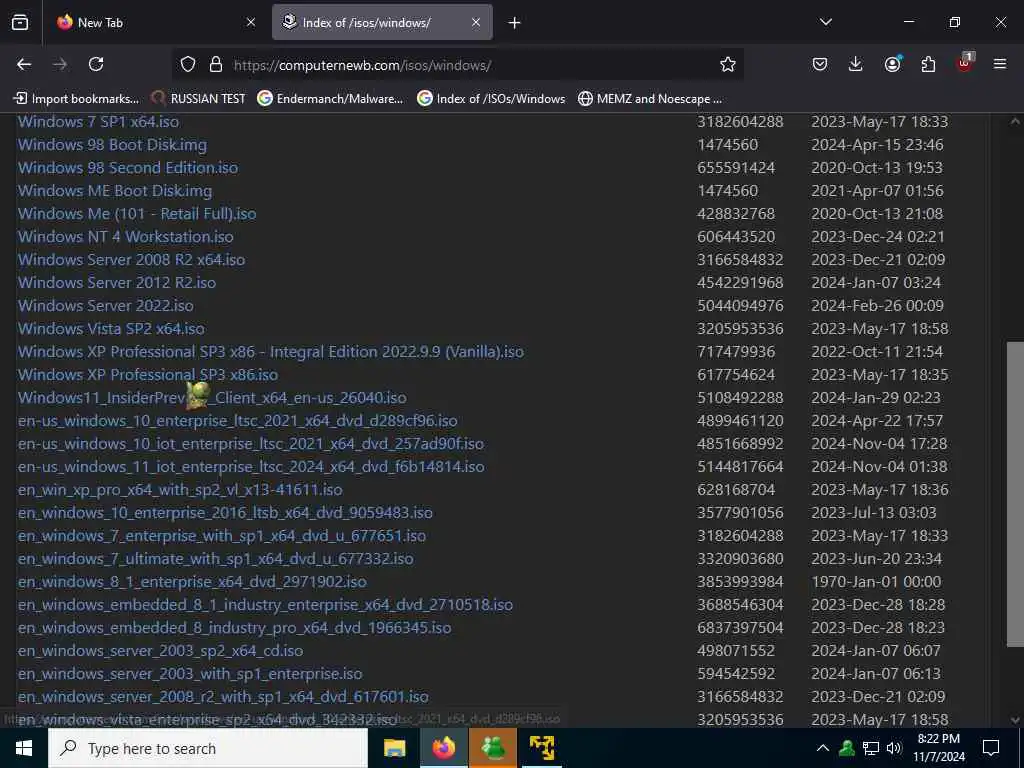Viewport: 1024px width, 768px height.
Task: Open network status tray icon
Action: click(x=871, y=748)
